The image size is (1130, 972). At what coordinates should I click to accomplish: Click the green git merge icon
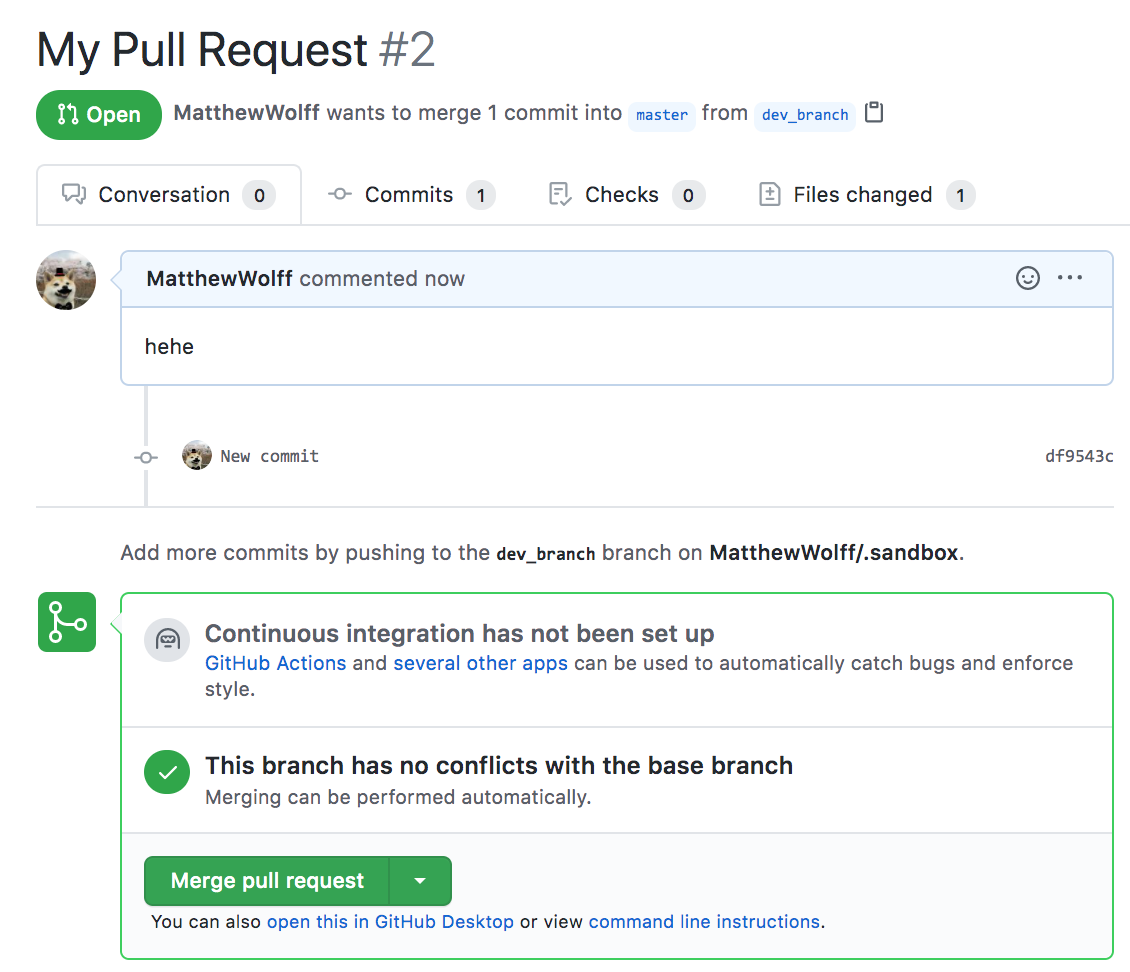[x=67, y=622]
